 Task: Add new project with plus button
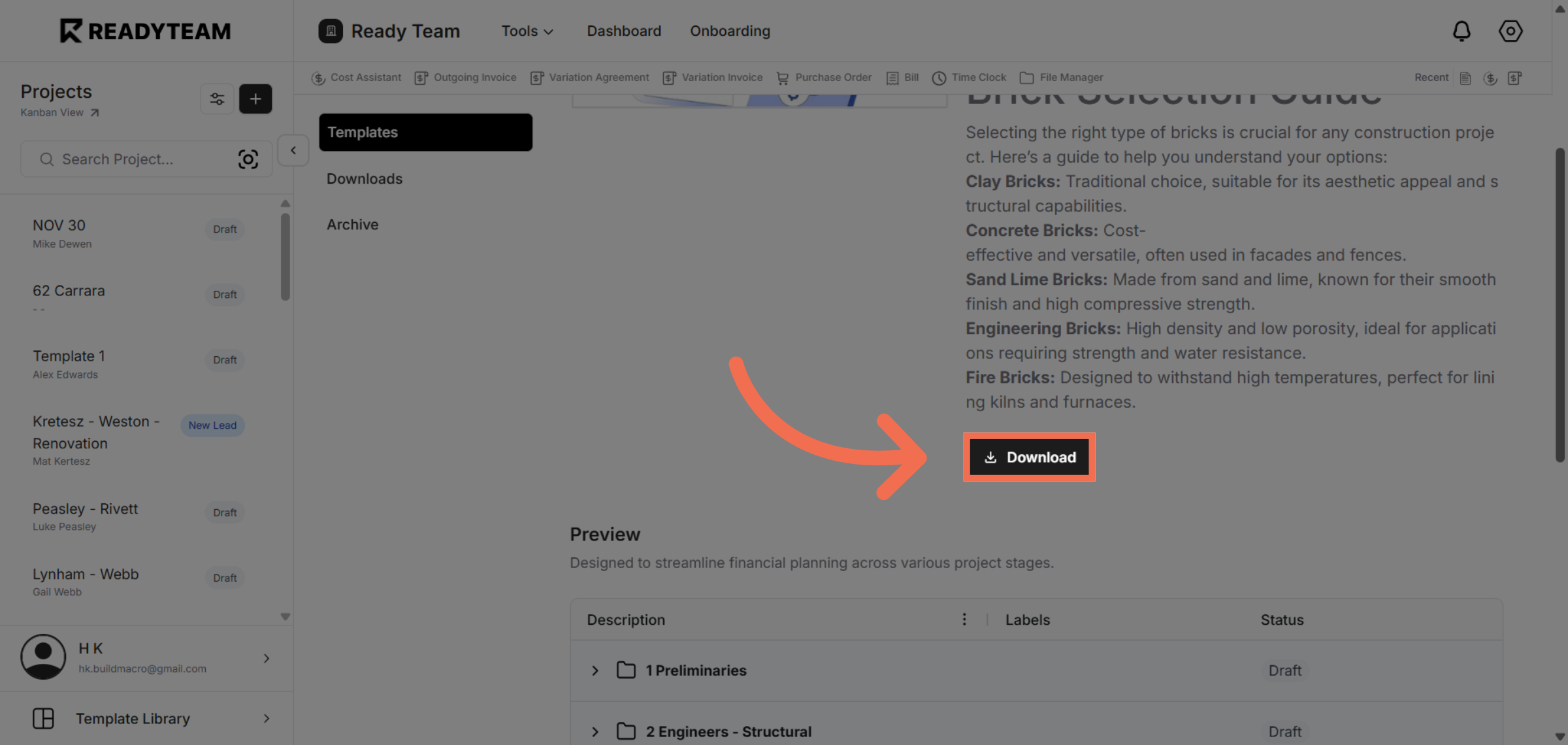point(255,99)
